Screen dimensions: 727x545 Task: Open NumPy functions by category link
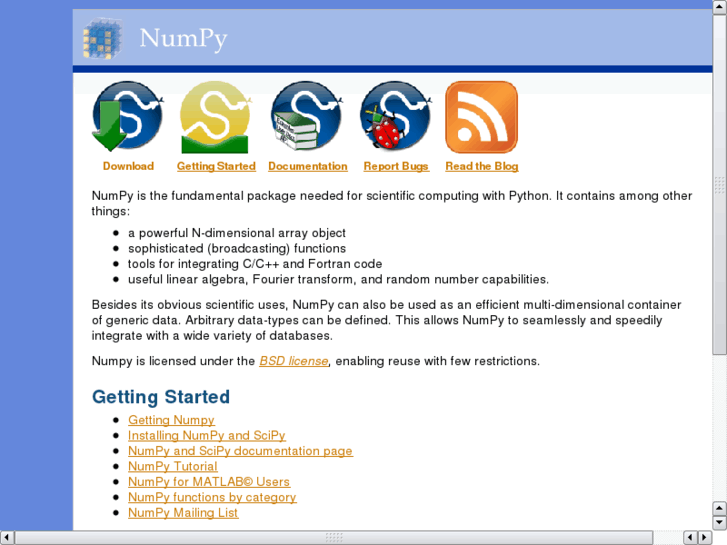(212, 497)
